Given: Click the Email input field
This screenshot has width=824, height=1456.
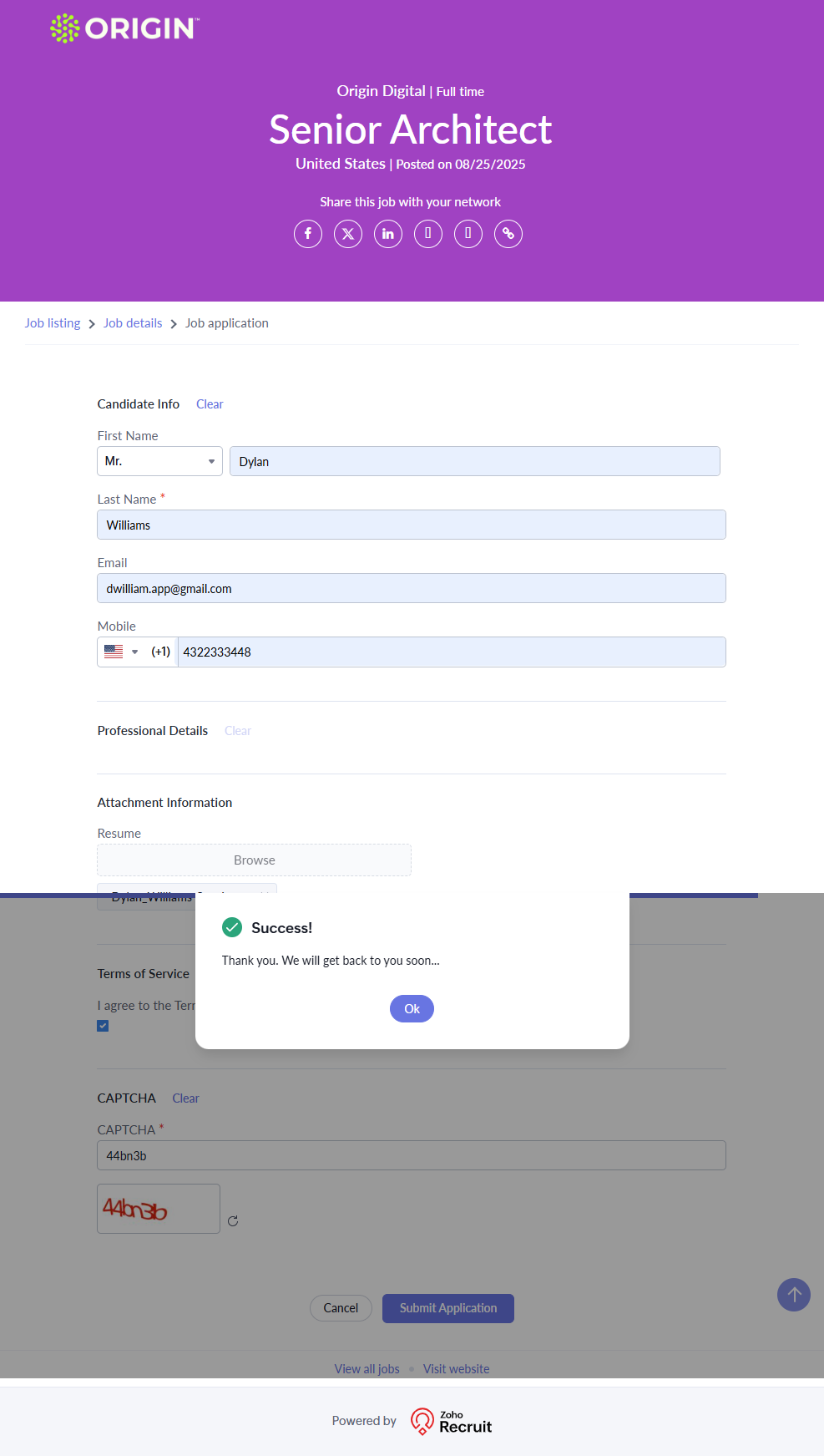Looking at the screenshot, I should (x=412, y=588).
